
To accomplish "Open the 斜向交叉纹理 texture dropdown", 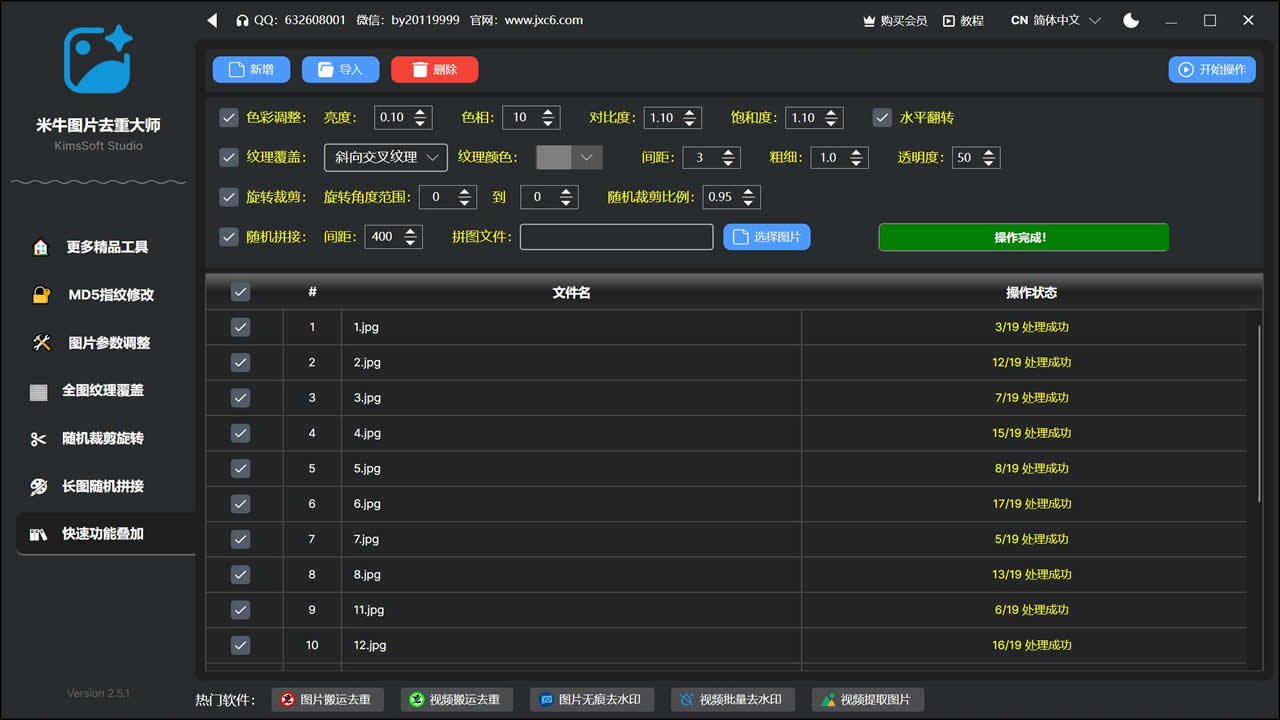I will click(x=386, y=157).
